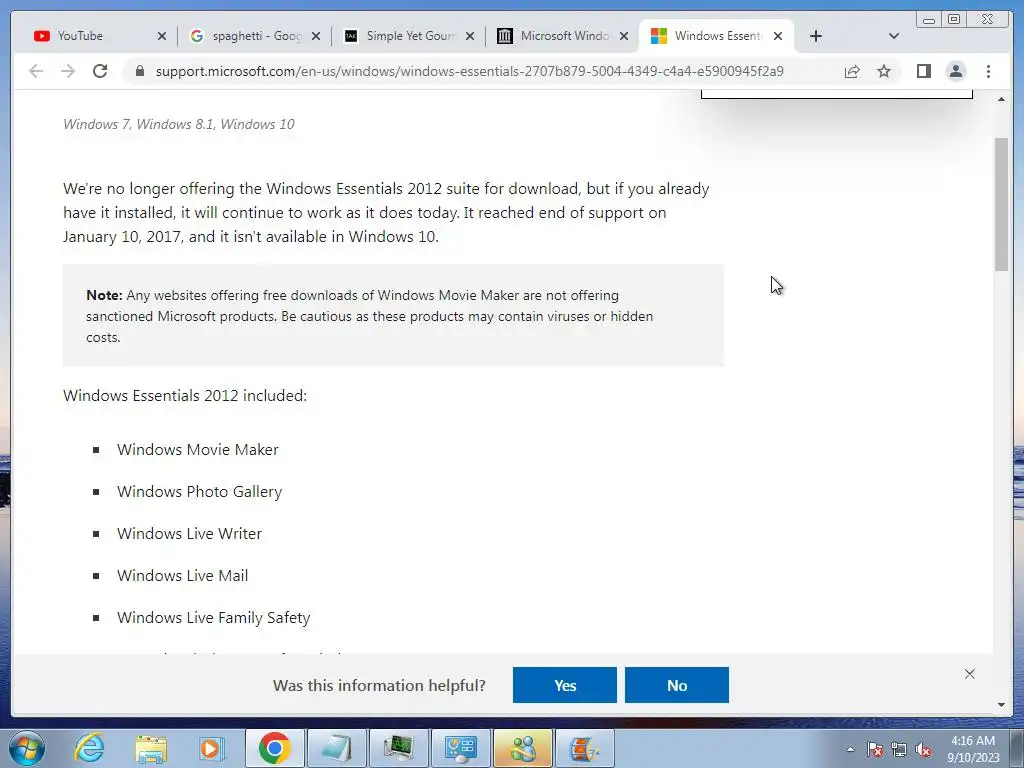Close the spaghetti Google tab
Screen dimensions: 1024x768
(316, 36)
